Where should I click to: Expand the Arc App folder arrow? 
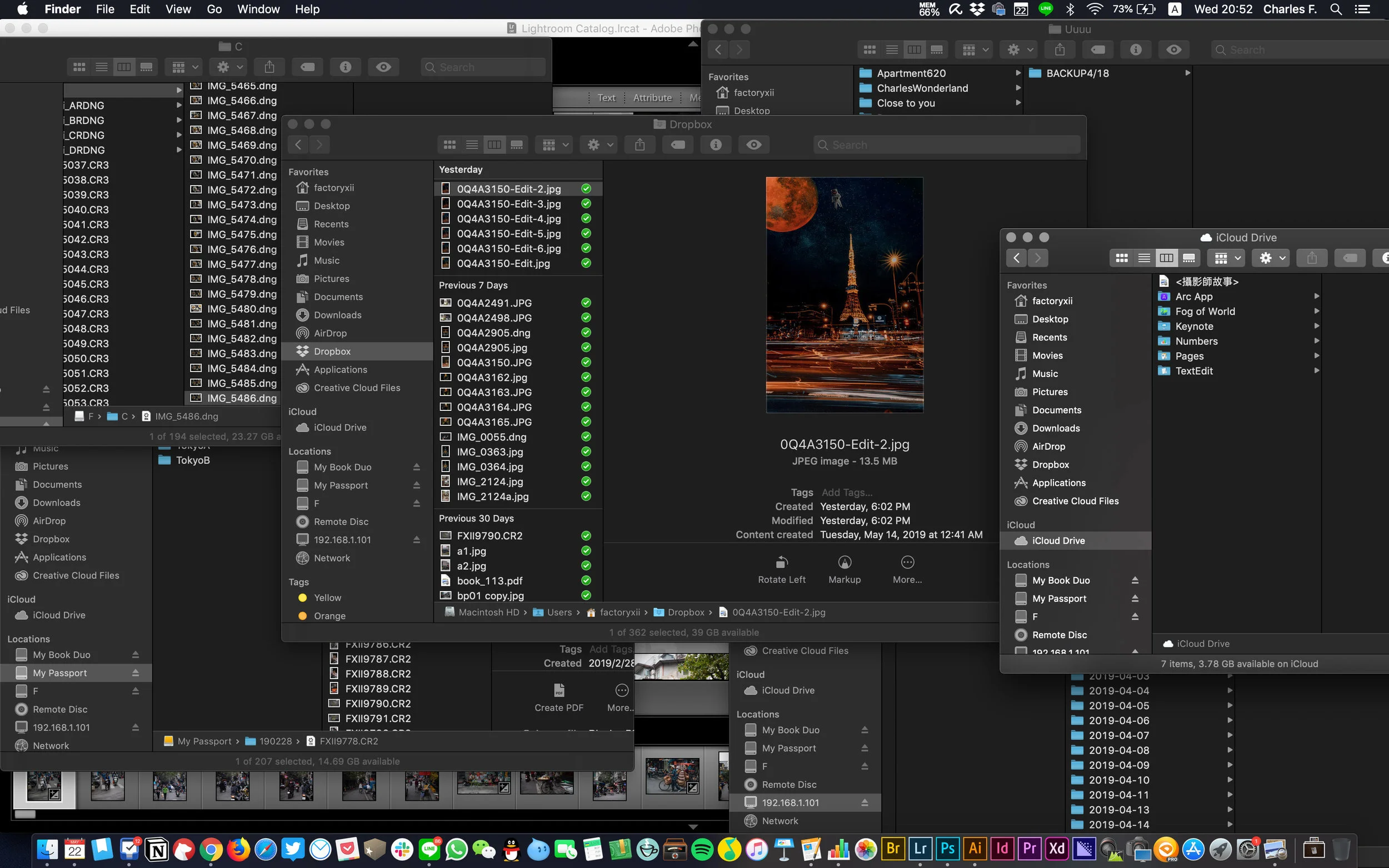coord(1316,296)
